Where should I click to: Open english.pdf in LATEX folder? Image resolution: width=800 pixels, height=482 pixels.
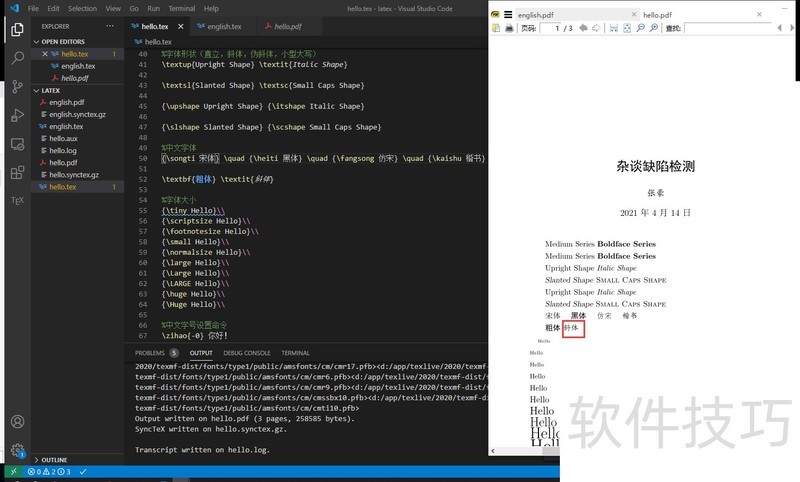pyautogui.click(x=66, y=102)
